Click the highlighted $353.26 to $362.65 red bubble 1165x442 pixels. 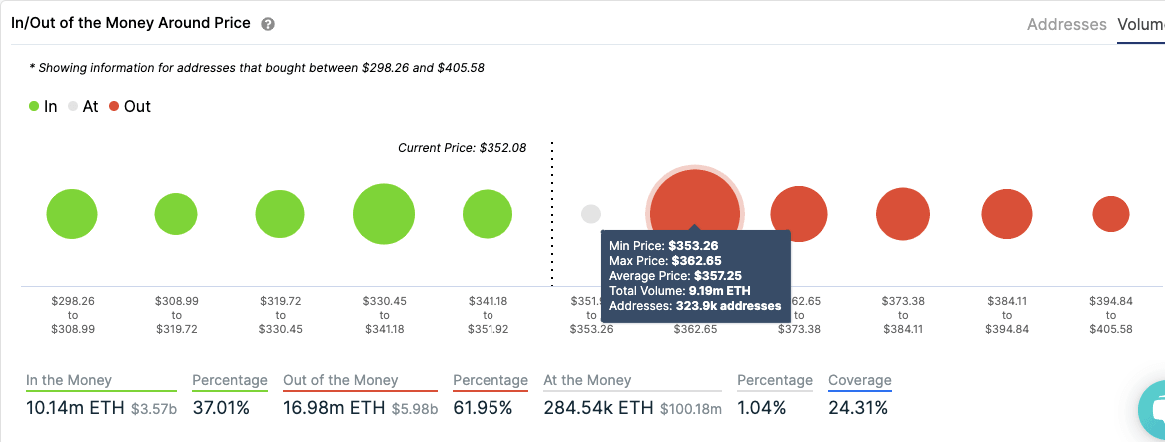click(x=695, y=200)
